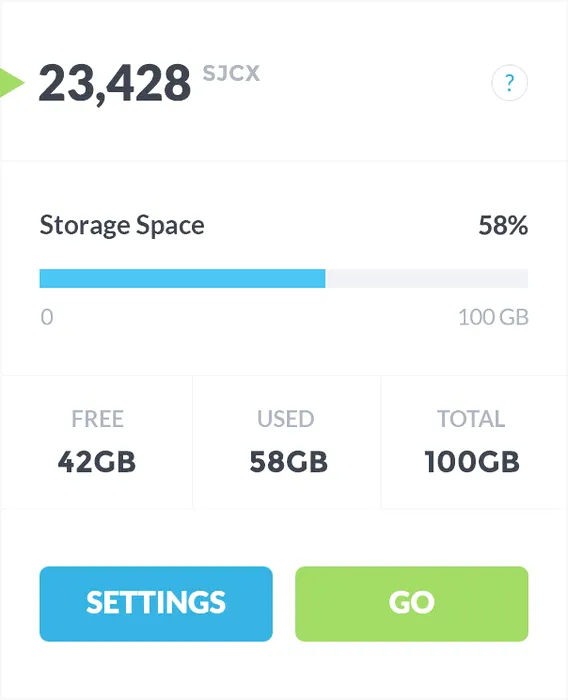Image resolution: width=568 pixels, height=700 pixels.
Task: Click the empty gray part of the storage bar
Action: (x=427, y=279)
